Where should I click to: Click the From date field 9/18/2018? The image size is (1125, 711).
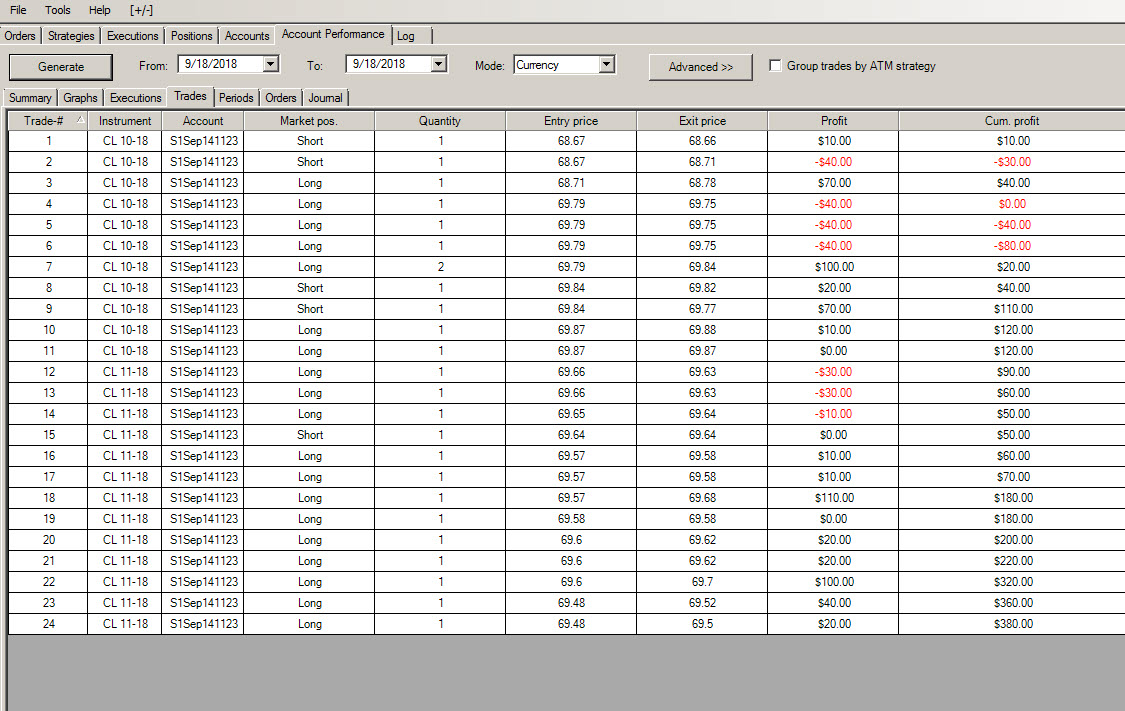tap(221, 64)
